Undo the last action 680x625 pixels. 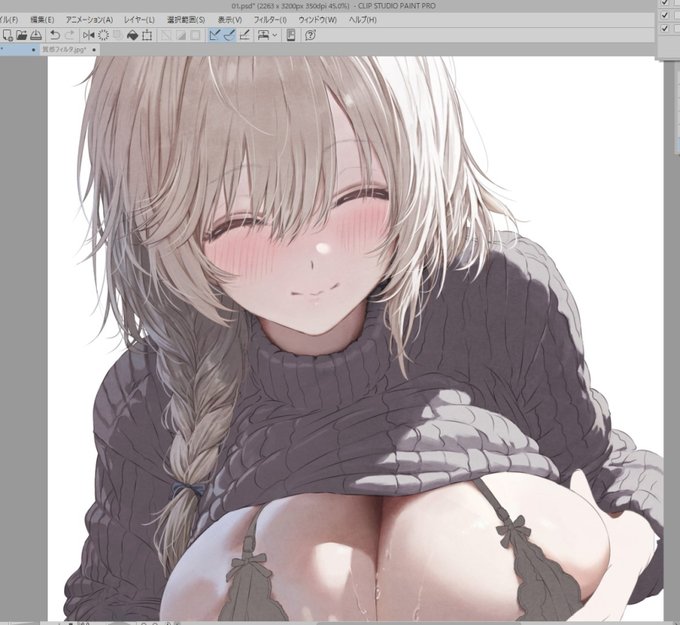click(55, 35)
